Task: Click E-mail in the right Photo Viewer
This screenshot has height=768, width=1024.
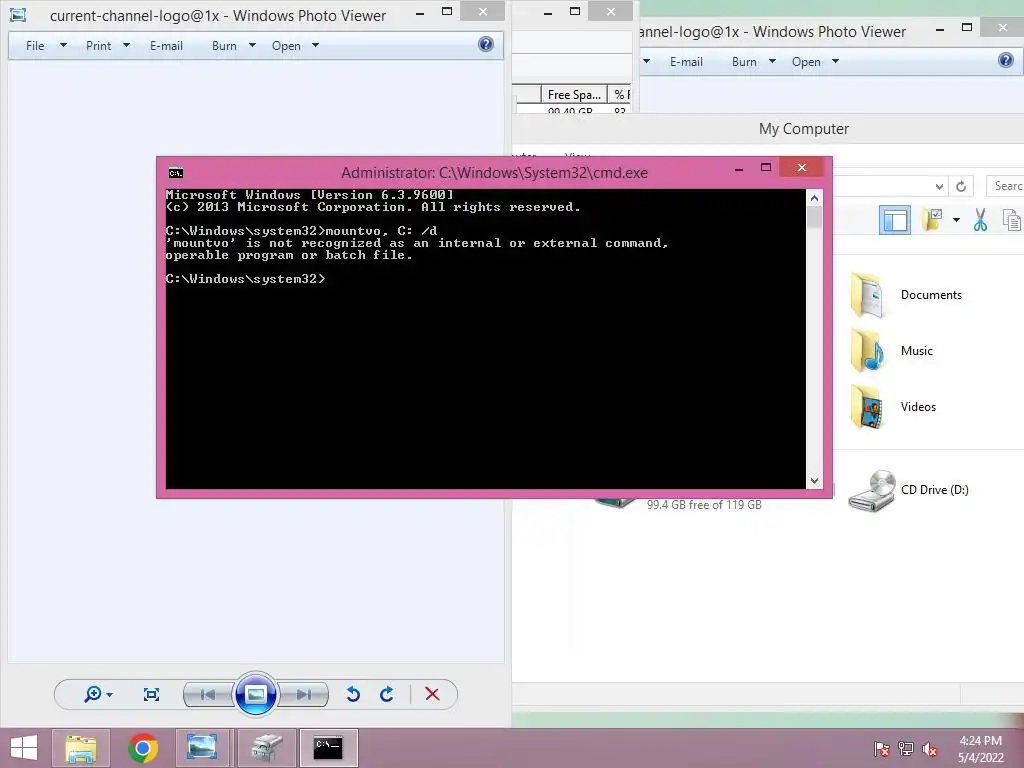Action: (x=686, y=61)
